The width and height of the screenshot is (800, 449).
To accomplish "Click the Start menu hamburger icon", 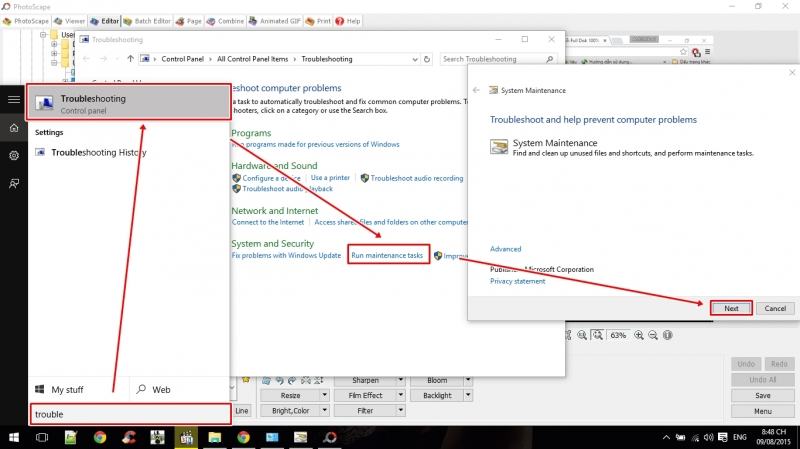I will [x=14, y=99].
